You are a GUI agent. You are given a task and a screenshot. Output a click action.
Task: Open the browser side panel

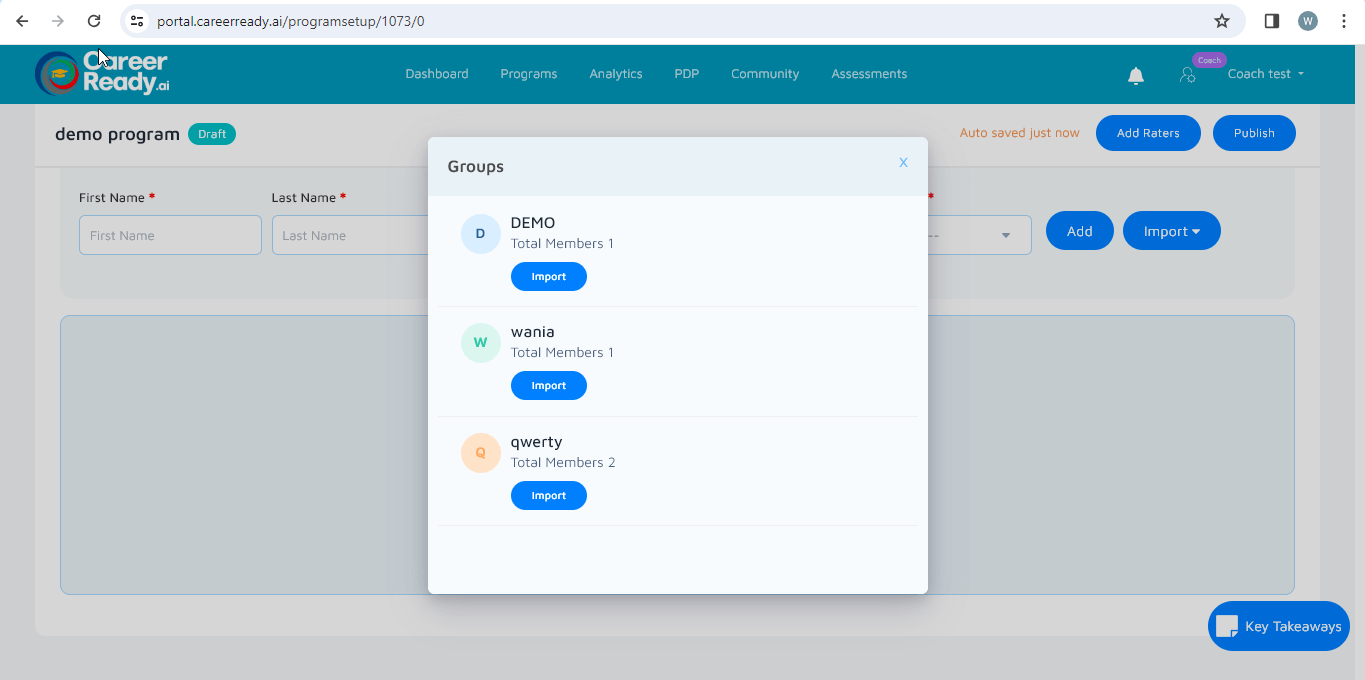[x=1272, y=21]
